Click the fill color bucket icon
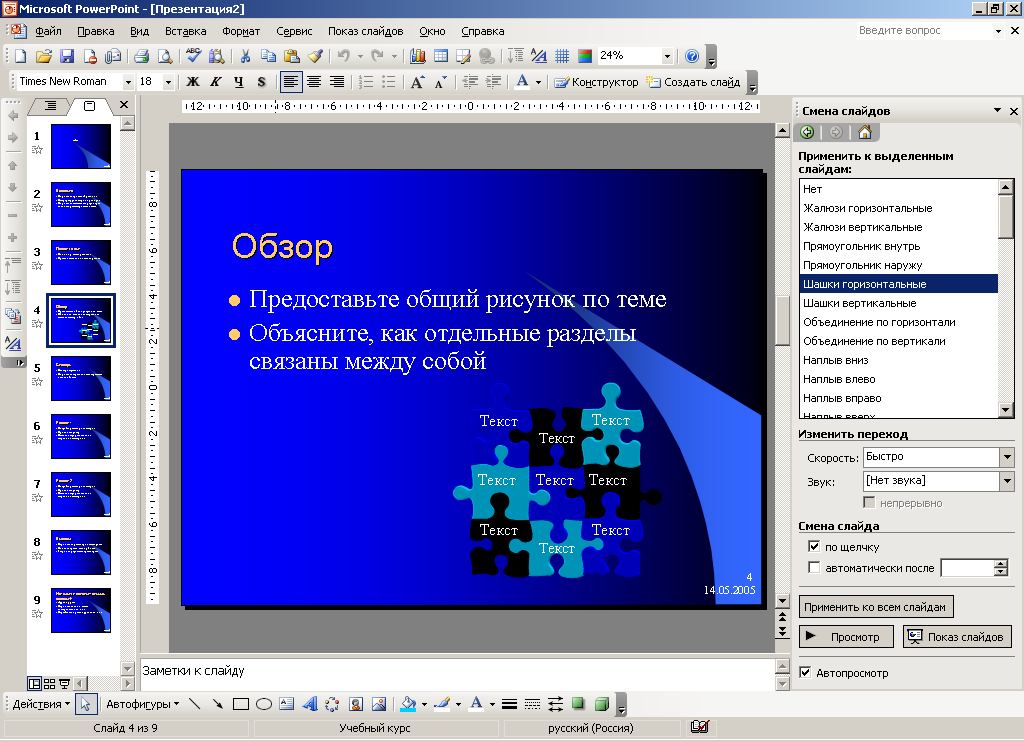 [408, 703]
